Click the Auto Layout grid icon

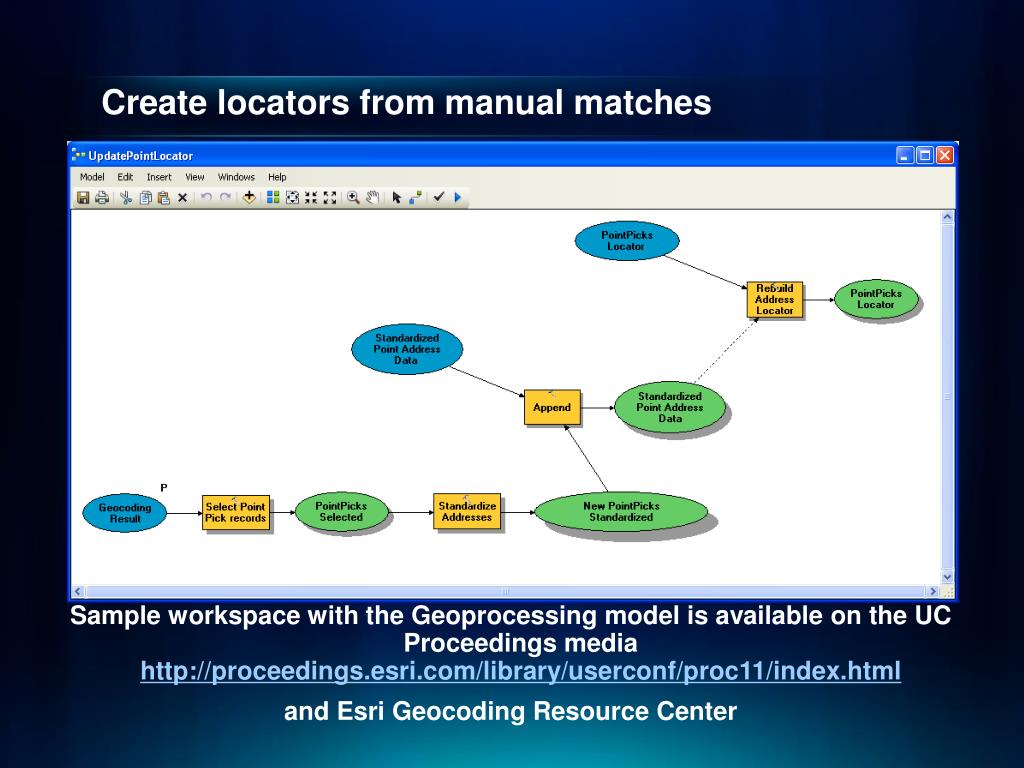(273, 197)
